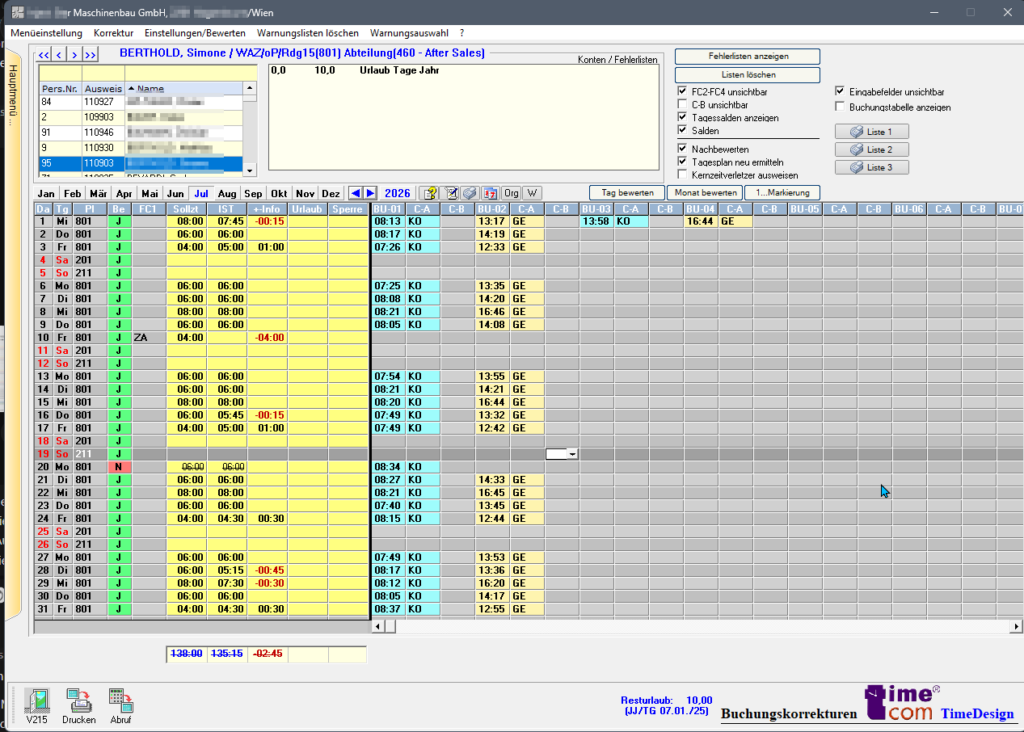Switch to the Aug month tab

click(x=227, y=193)
